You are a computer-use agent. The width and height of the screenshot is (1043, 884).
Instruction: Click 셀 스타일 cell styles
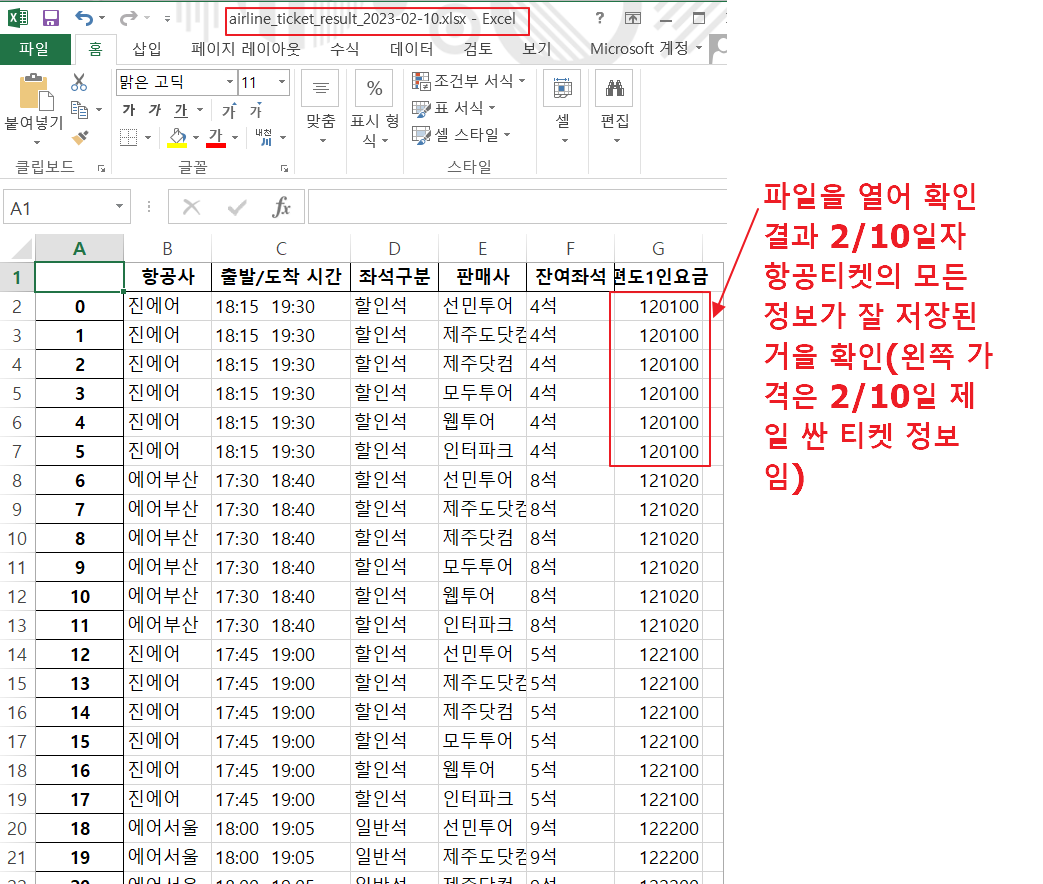[462, 134]
